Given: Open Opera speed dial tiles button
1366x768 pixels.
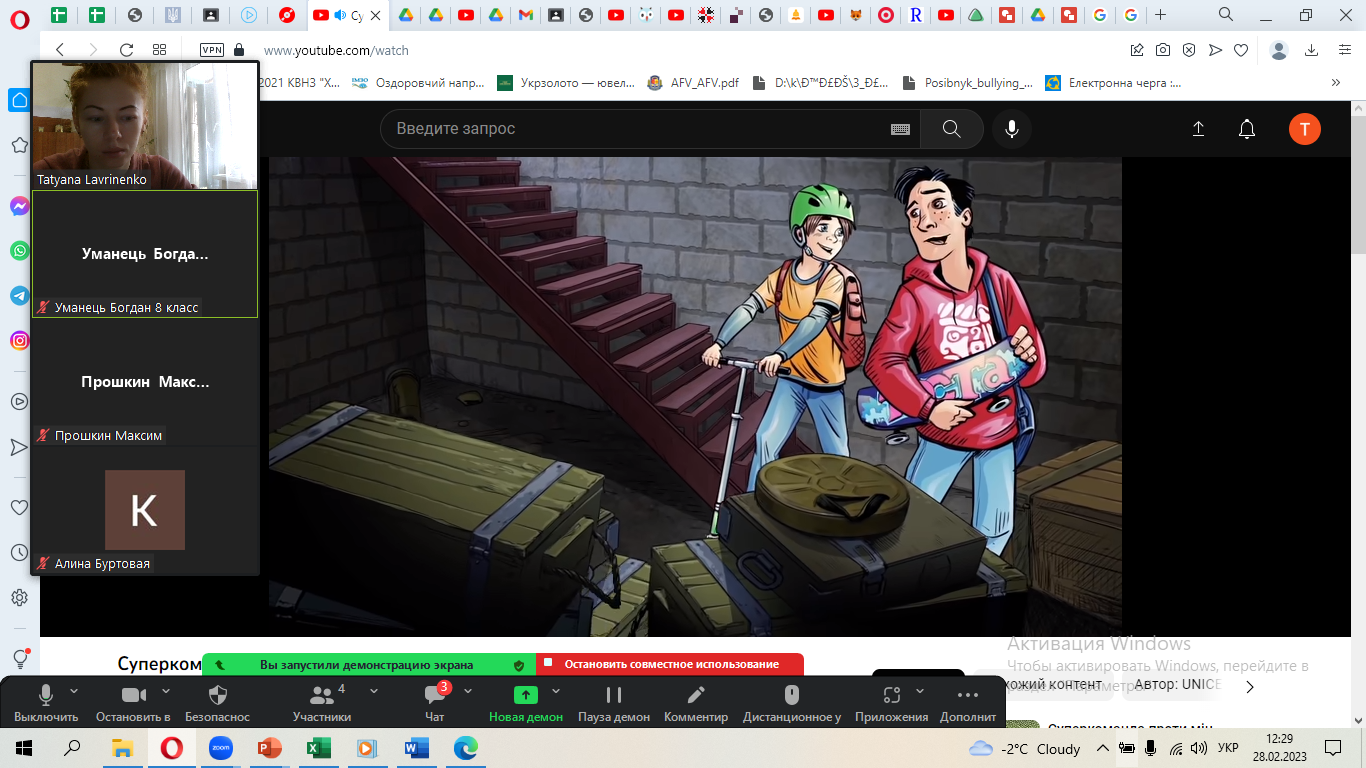Looking at the screenshot, I should (x=160, y=50).
